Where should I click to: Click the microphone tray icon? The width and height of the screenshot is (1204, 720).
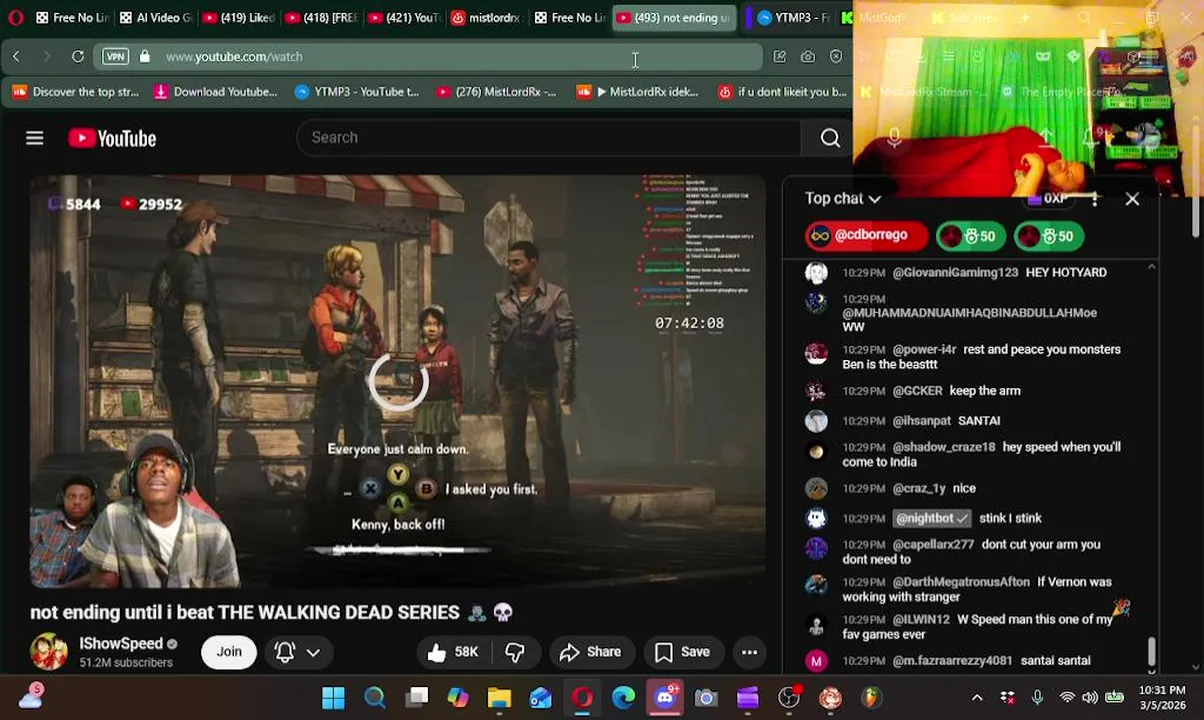(1037, 698)
